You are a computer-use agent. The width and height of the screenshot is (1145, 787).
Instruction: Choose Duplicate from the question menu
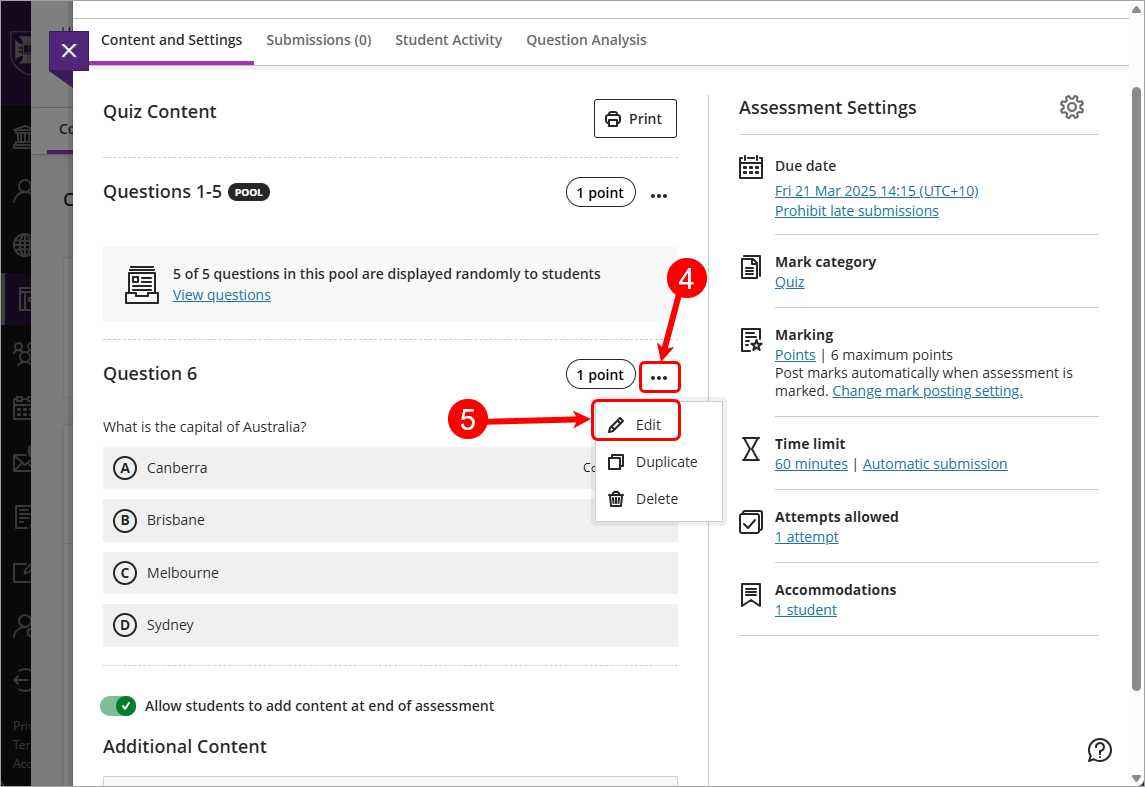click(659, 462)
